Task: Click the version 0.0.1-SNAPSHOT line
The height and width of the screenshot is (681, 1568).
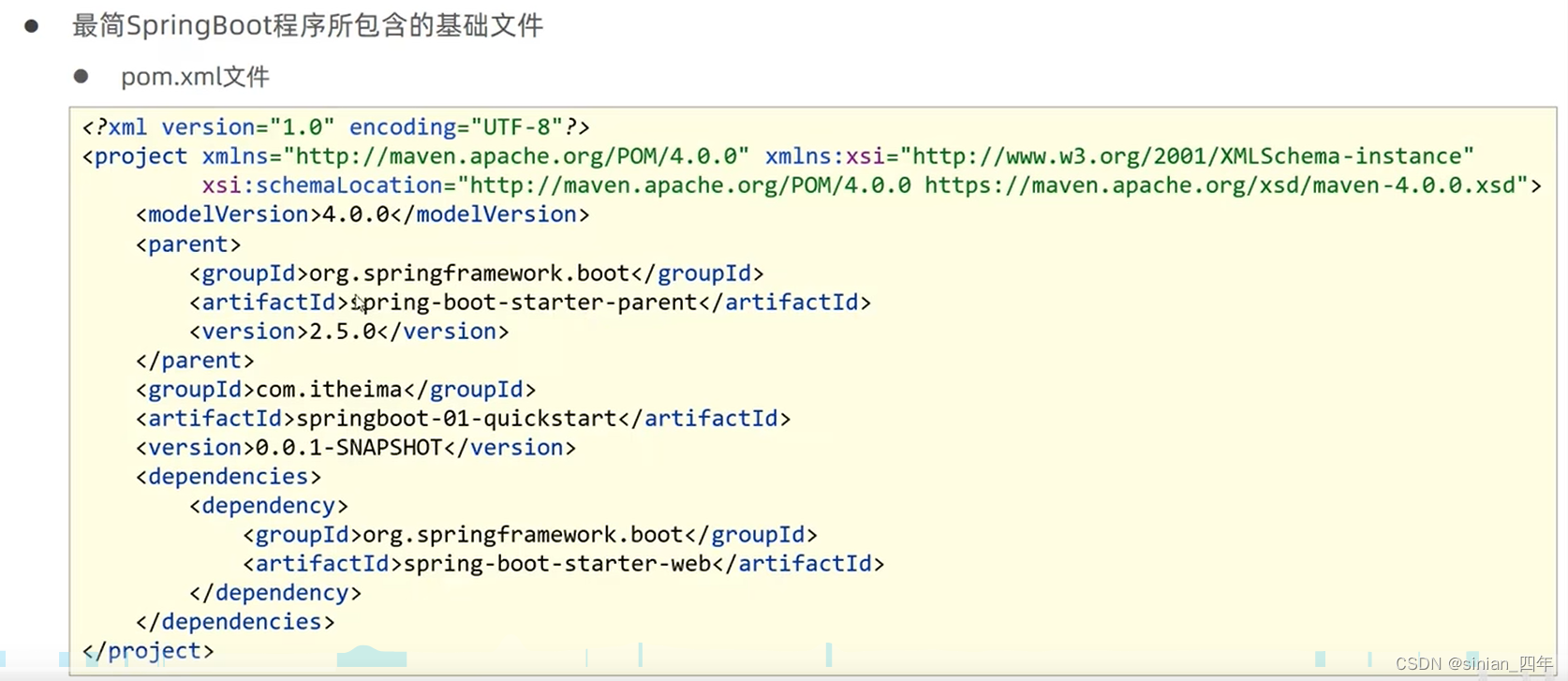Action: click(x=356, y=448)
